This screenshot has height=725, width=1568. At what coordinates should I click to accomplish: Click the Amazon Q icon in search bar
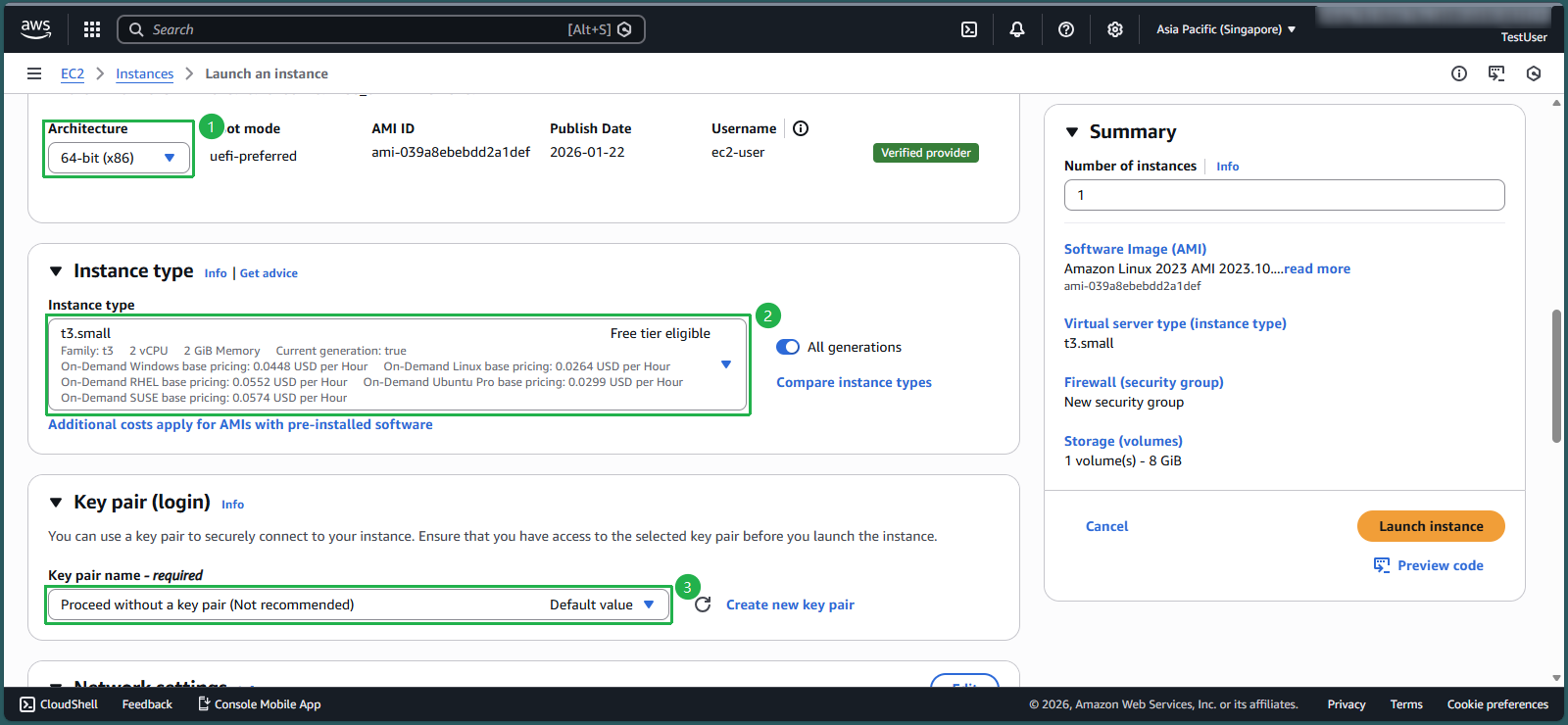click(x=624, y=29)
